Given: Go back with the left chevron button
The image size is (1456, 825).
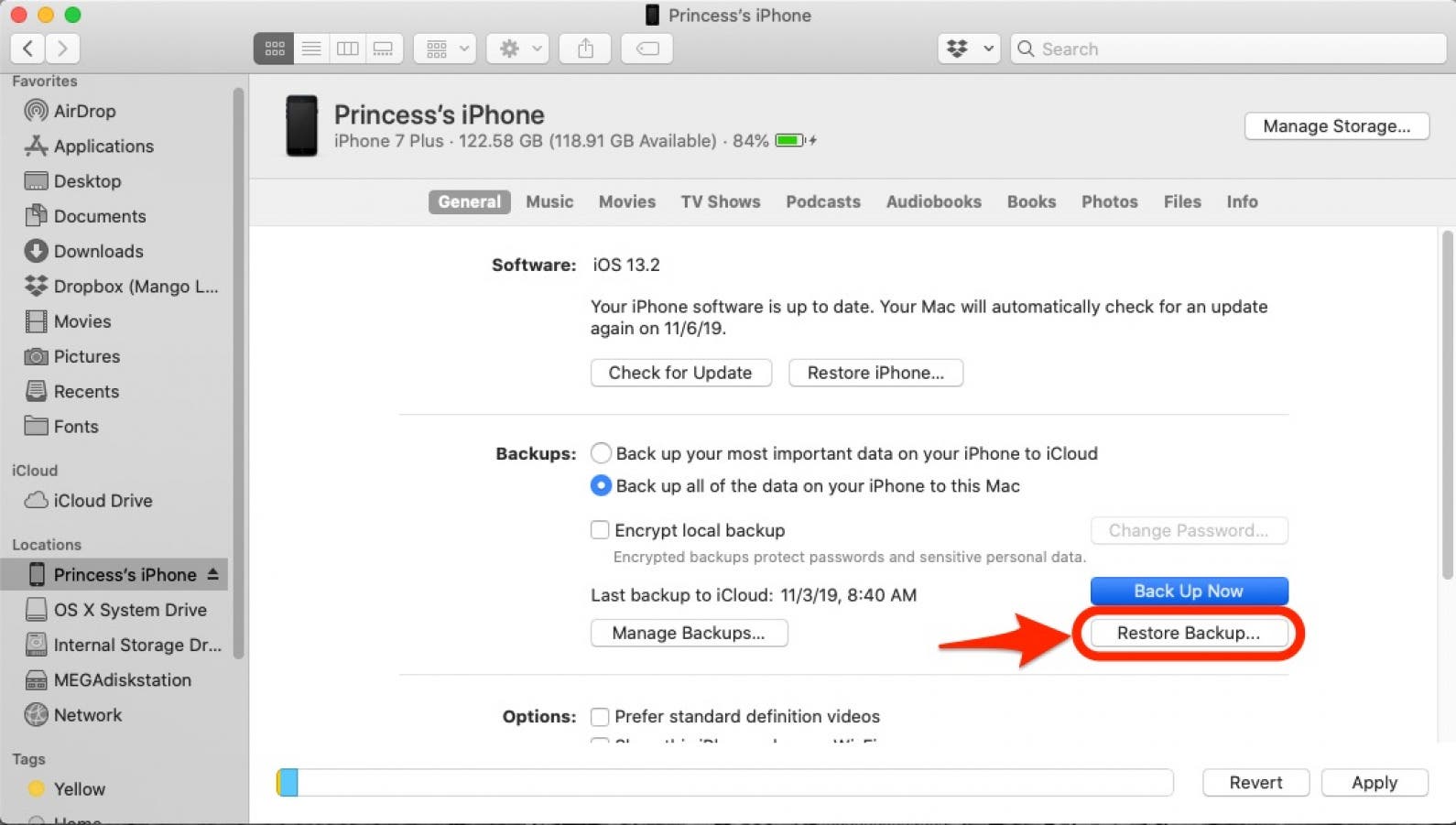Looking at the screenshot, I should (27, 49).
